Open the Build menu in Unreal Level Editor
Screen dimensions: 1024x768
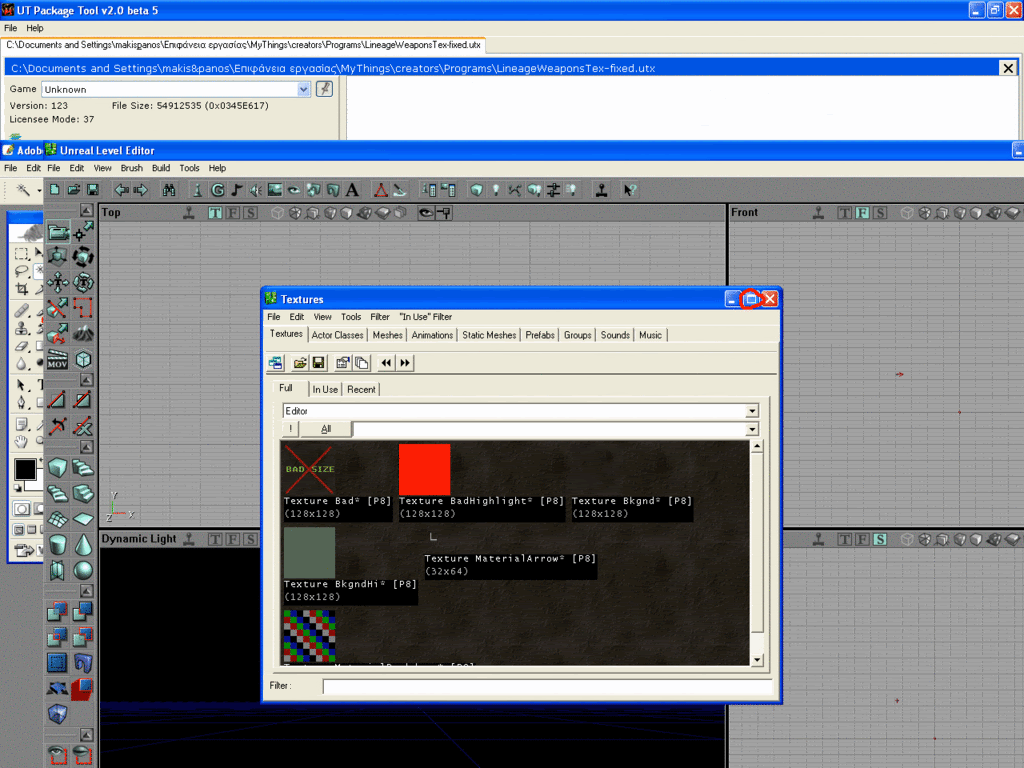(161, 168)
